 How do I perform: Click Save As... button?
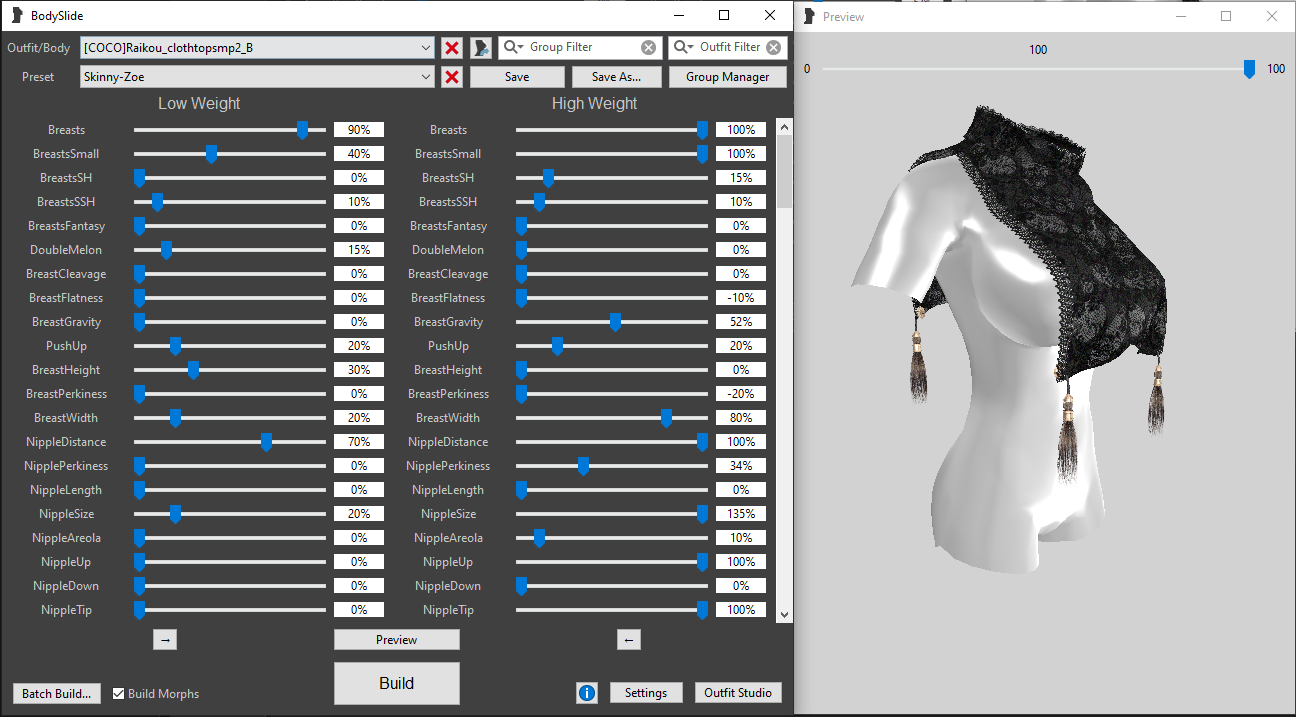pos(616,77)
